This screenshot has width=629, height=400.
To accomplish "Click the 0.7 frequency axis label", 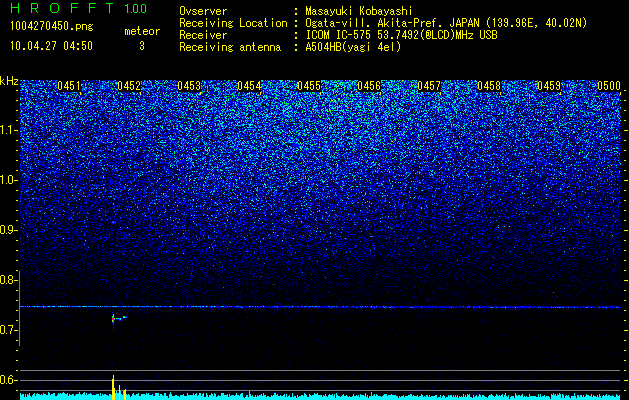I will click(8, 330).
